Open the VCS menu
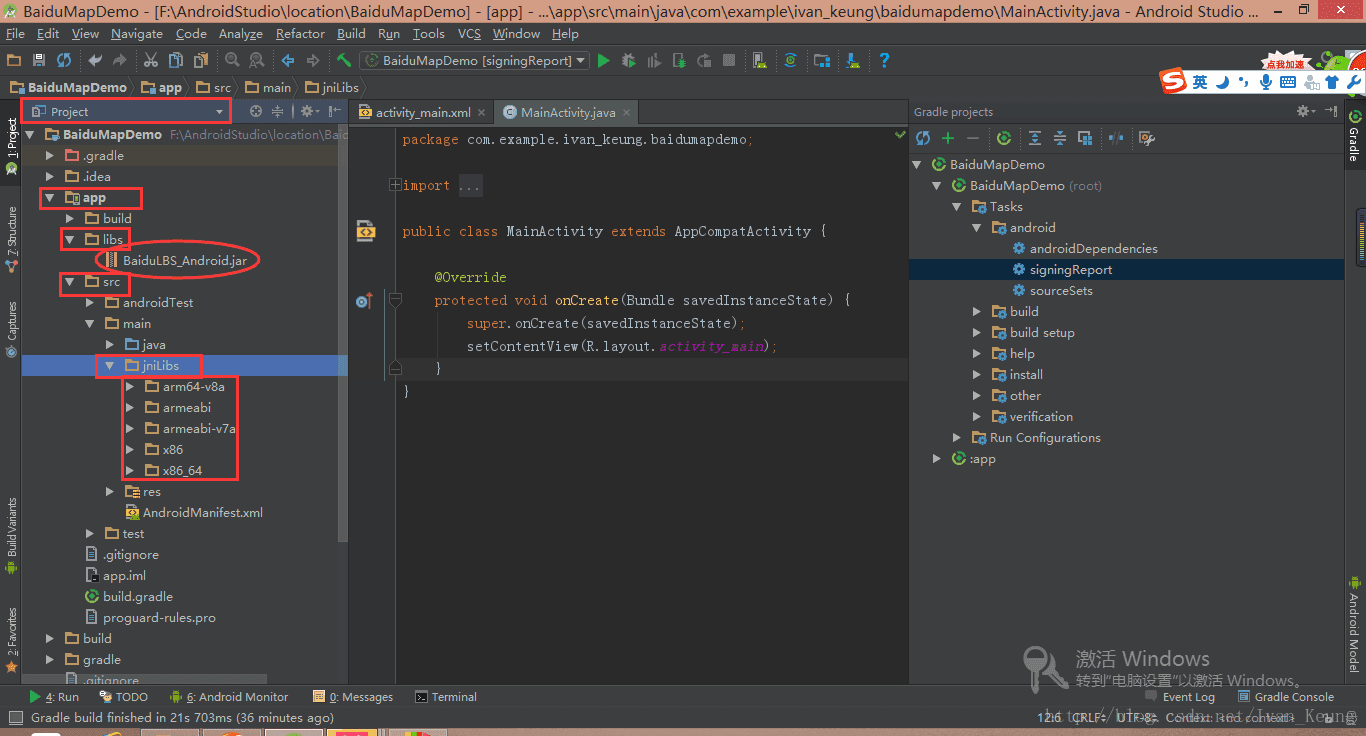The height and width of the screenshot is (736, 1366). coord(469,34)
